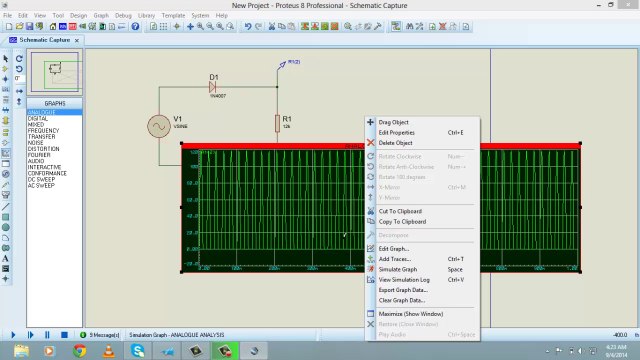Choose Delete Object from context menu

click(x=422, y=143)
